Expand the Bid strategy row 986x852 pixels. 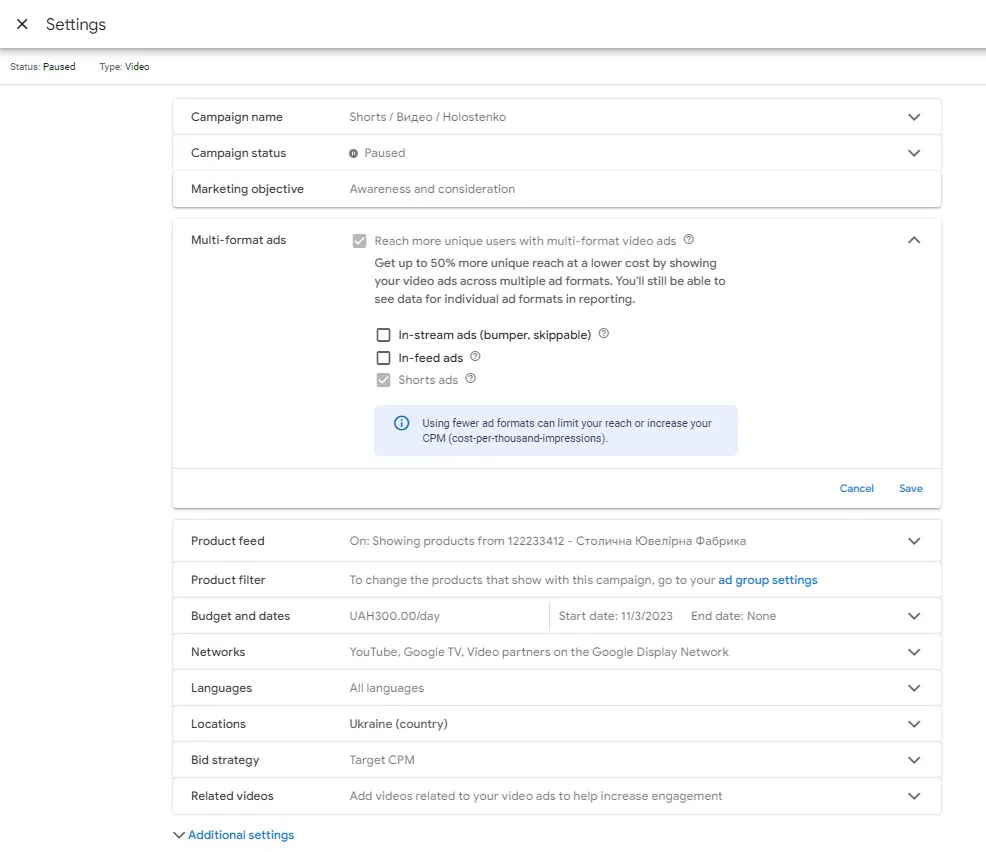point(914,760)
